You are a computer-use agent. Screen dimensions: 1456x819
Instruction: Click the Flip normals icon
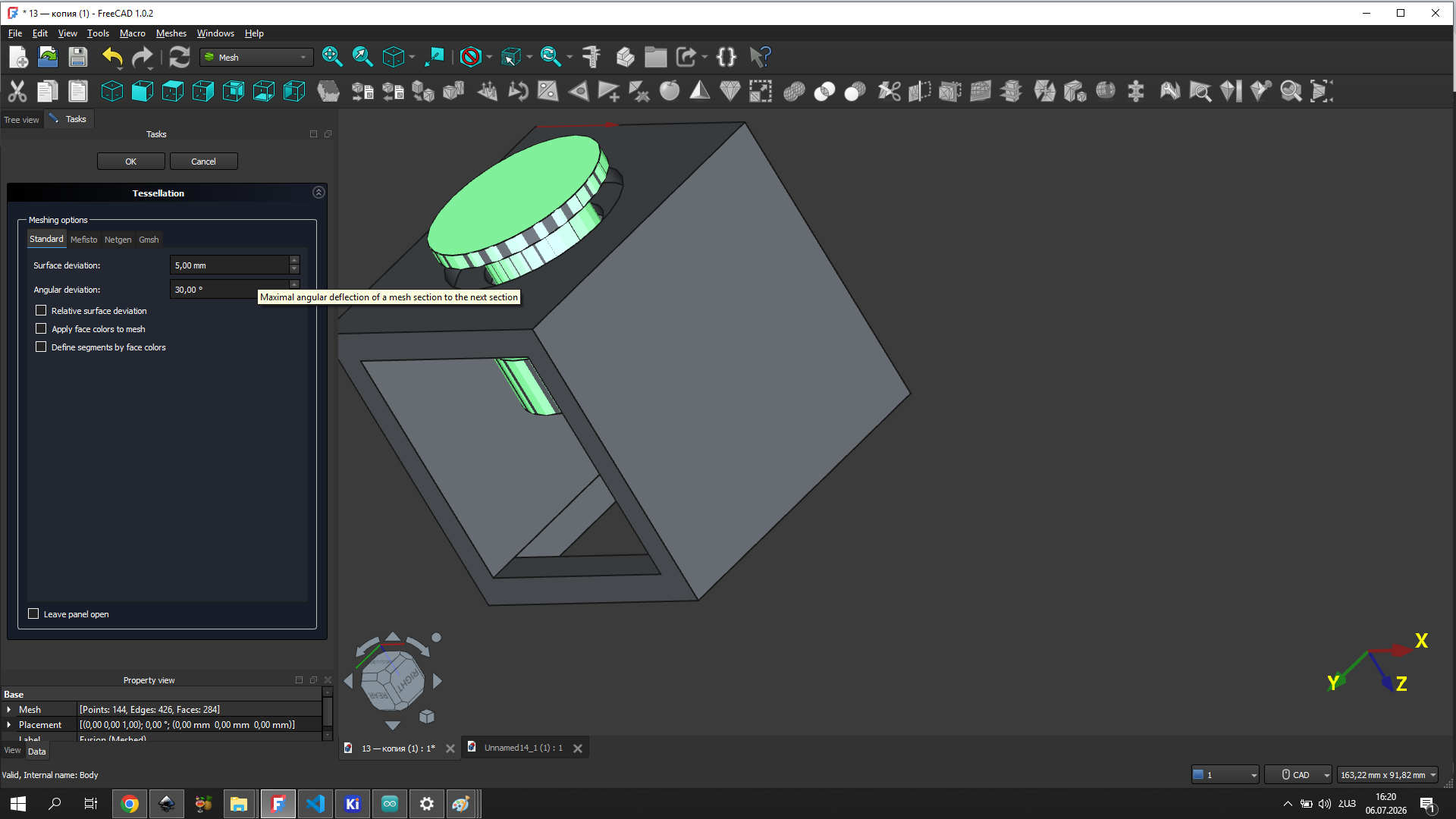[517, 92]
